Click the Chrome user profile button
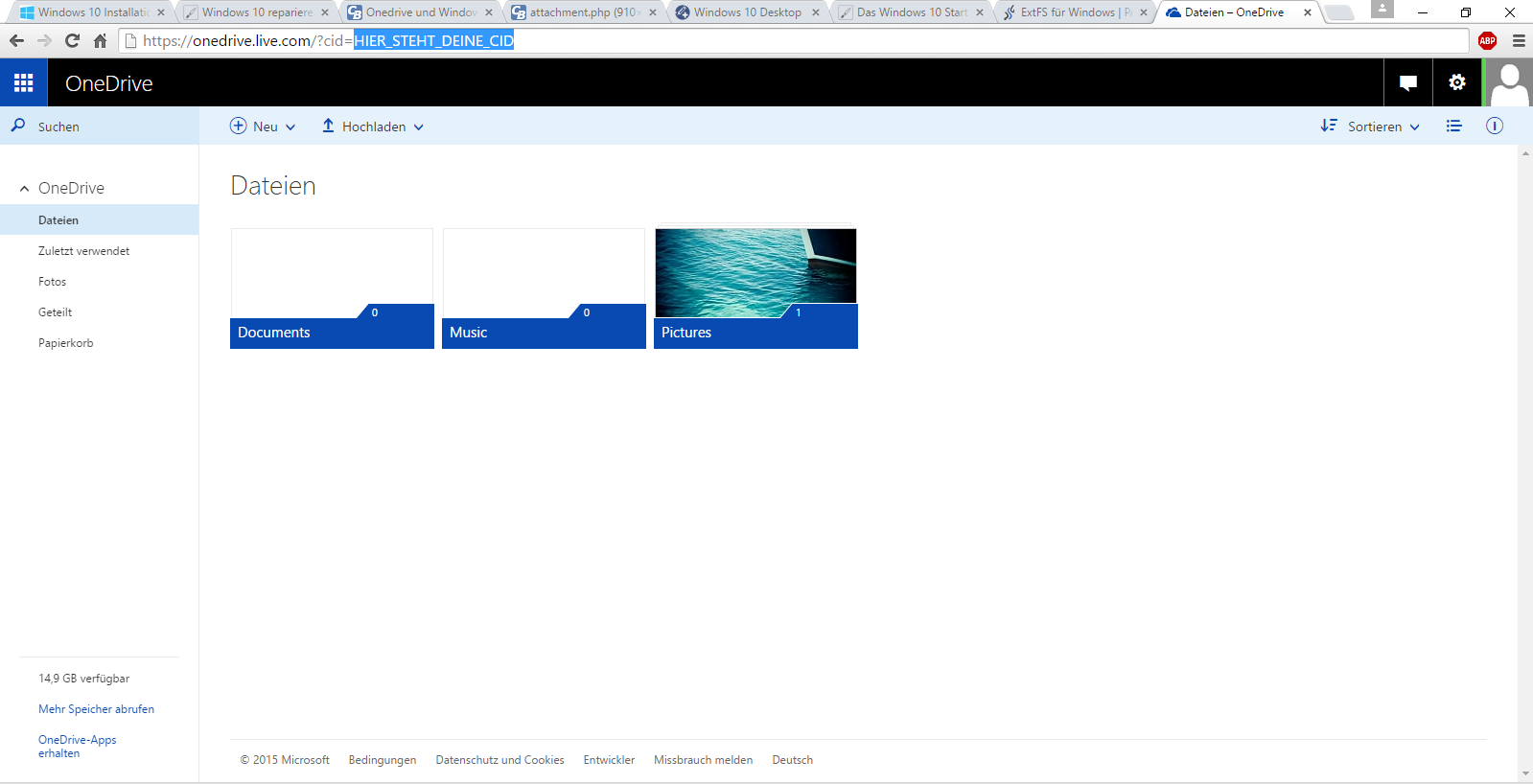1533x784 pixels. coord(1382,9)
